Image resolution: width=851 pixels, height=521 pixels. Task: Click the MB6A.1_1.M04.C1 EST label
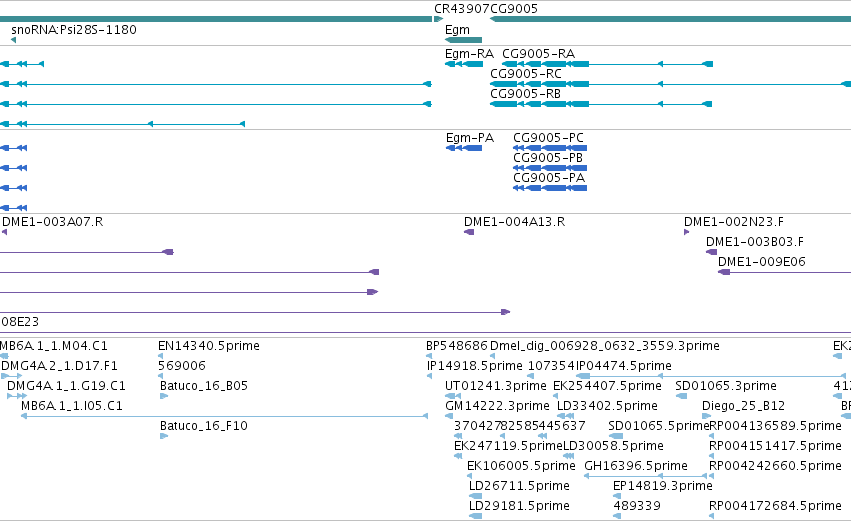coord(54,346)
